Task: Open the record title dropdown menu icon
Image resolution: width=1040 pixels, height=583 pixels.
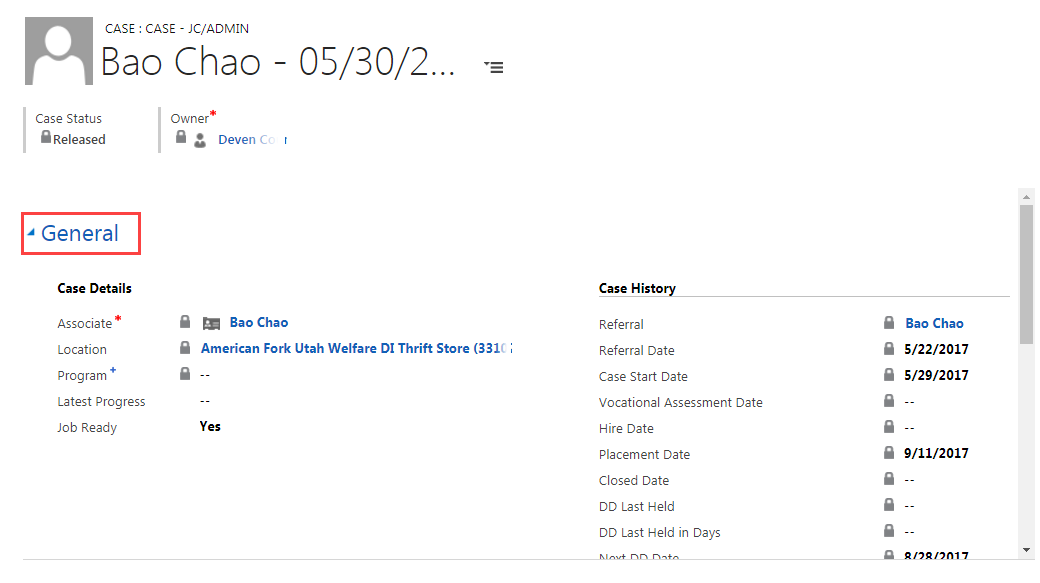Action: pyautogui.click(x=494, y=67)
